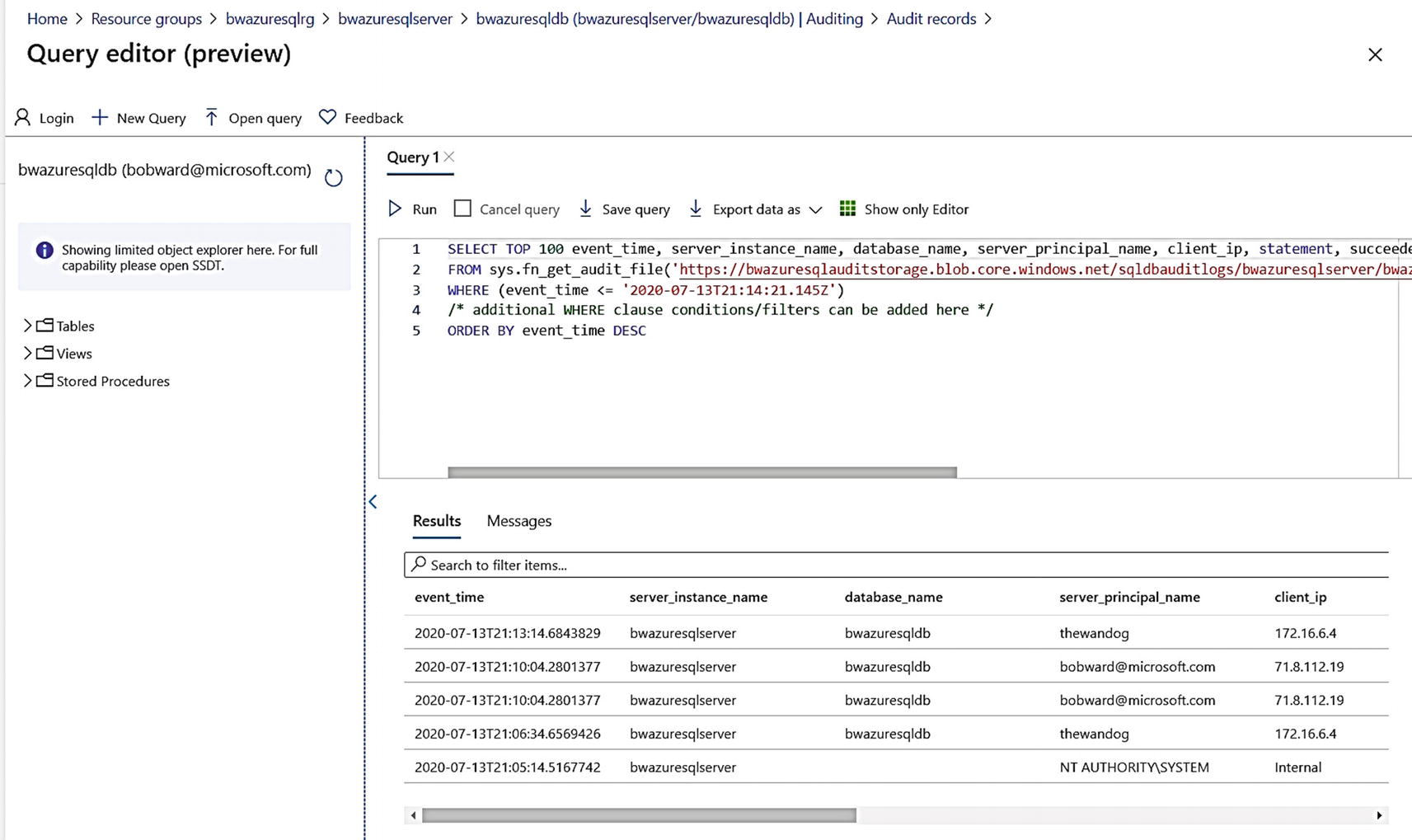Click Show only Editor label
The image size is (1412, 840).
tap(917, 209)
